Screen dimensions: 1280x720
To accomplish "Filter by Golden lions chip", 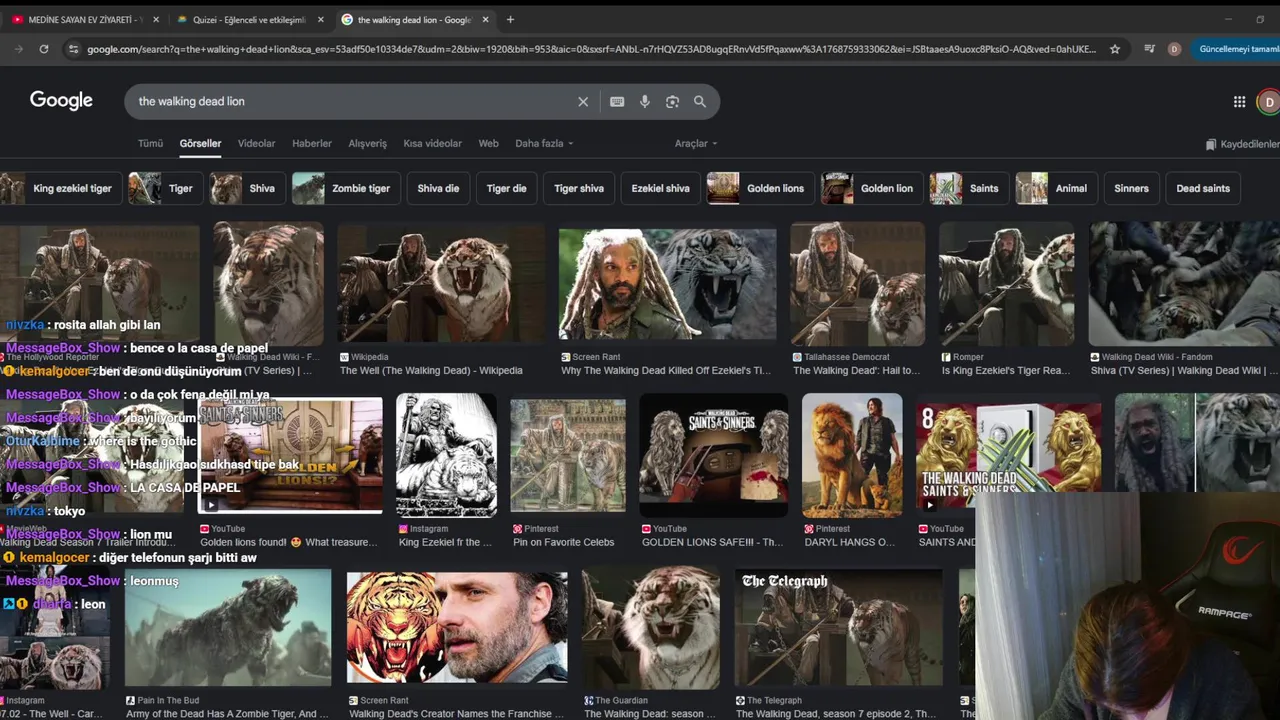I will coord(760,188).
